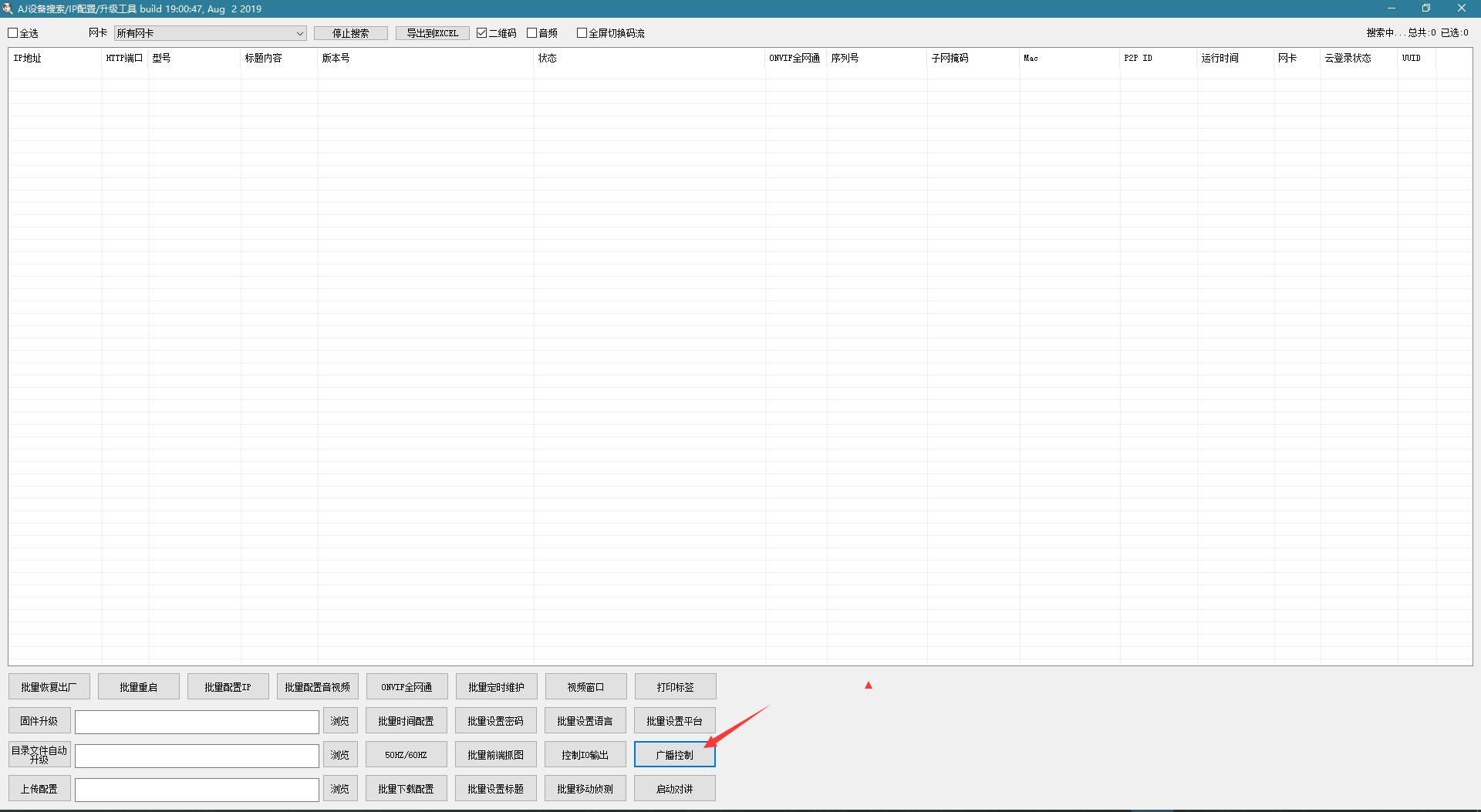Toggle the 音频 audio checkbox
Viewport: 1481px width, 812px height.
[x=532, y=33]
